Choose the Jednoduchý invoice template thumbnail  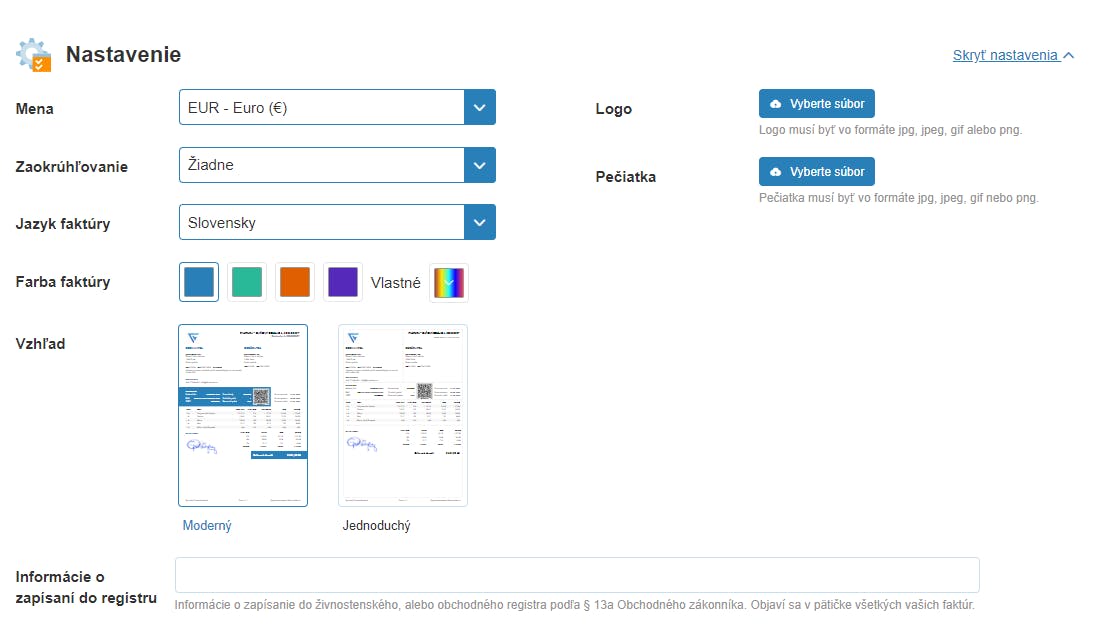coord(403,415)
